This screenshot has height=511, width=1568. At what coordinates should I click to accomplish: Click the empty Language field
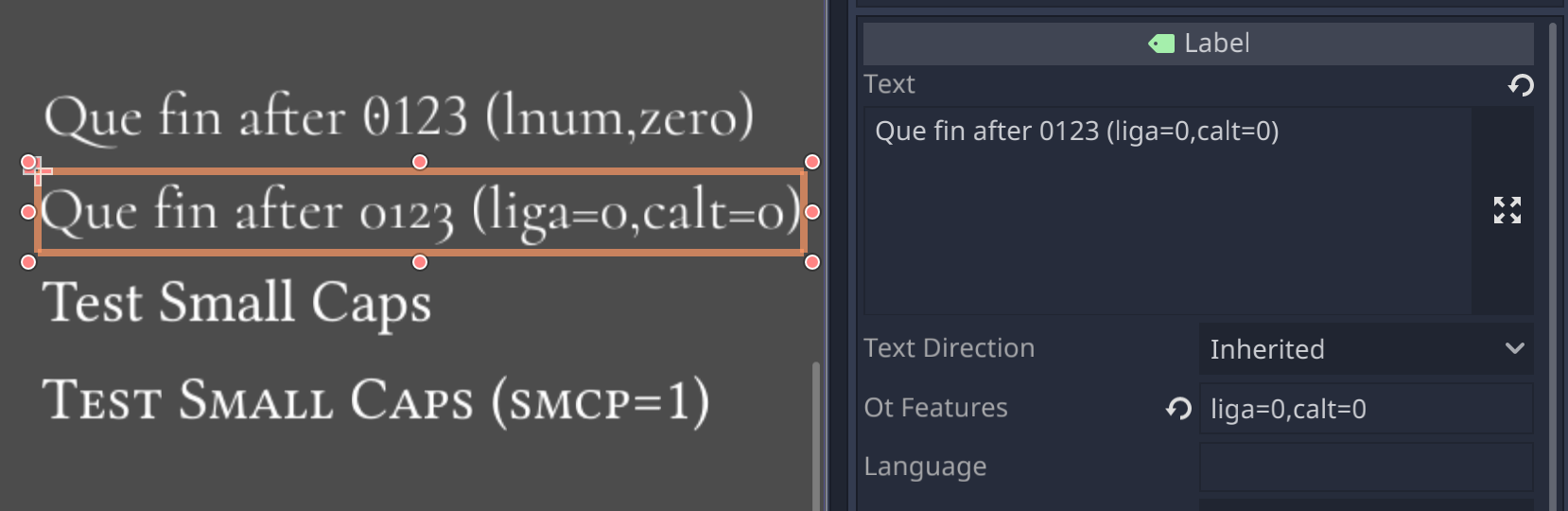tap(1366, 467)
